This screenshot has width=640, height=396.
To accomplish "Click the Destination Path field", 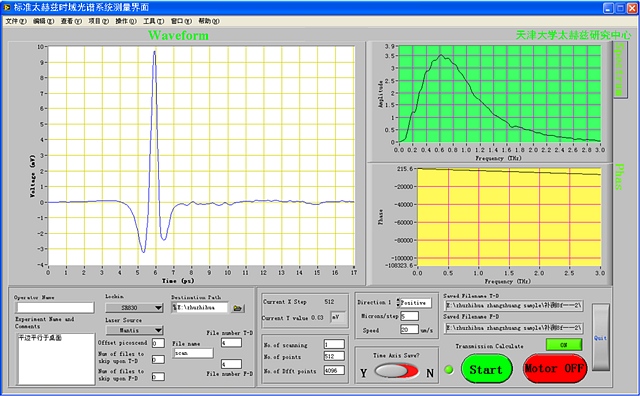I will [x=200, y=308].
